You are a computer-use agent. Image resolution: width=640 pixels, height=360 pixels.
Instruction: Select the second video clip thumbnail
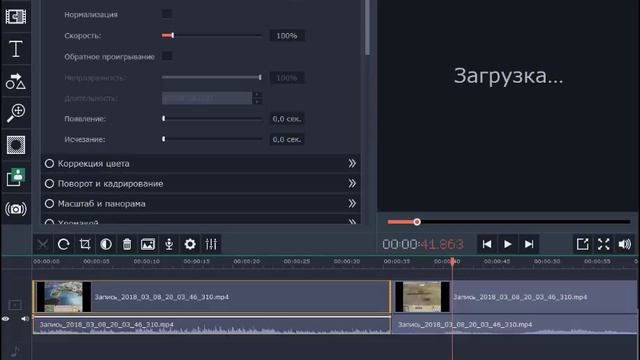tap(422, 297)
